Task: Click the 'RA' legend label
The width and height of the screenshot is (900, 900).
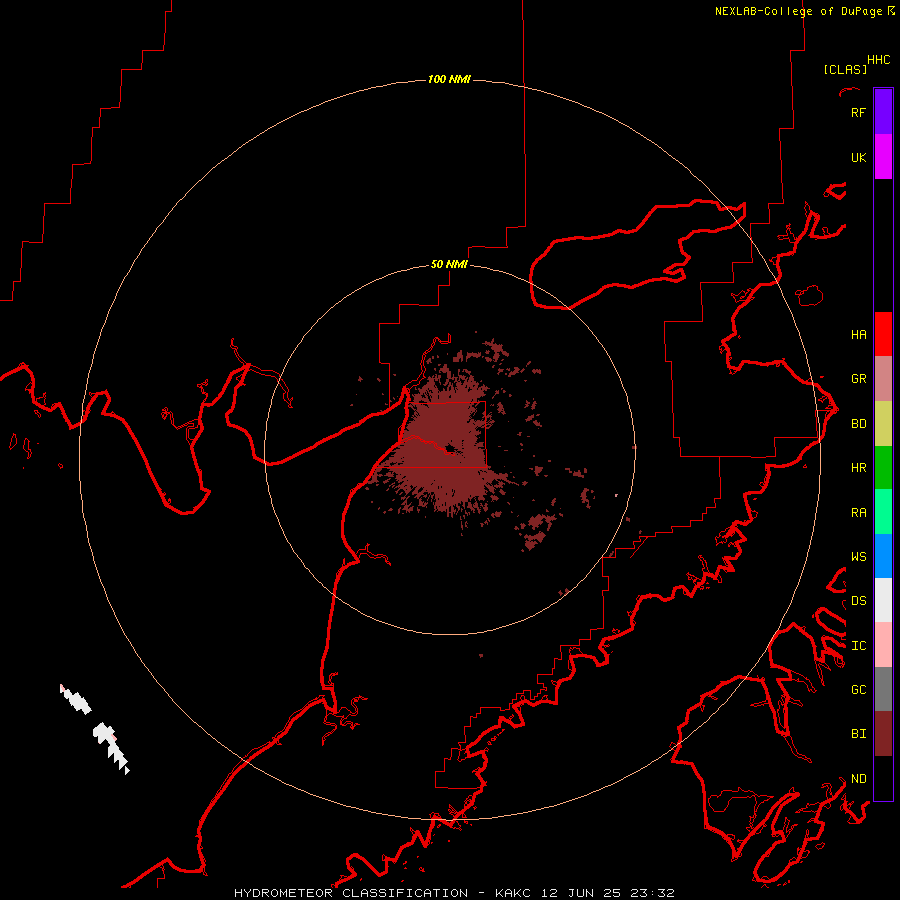Action: click(x=859, y=513)
